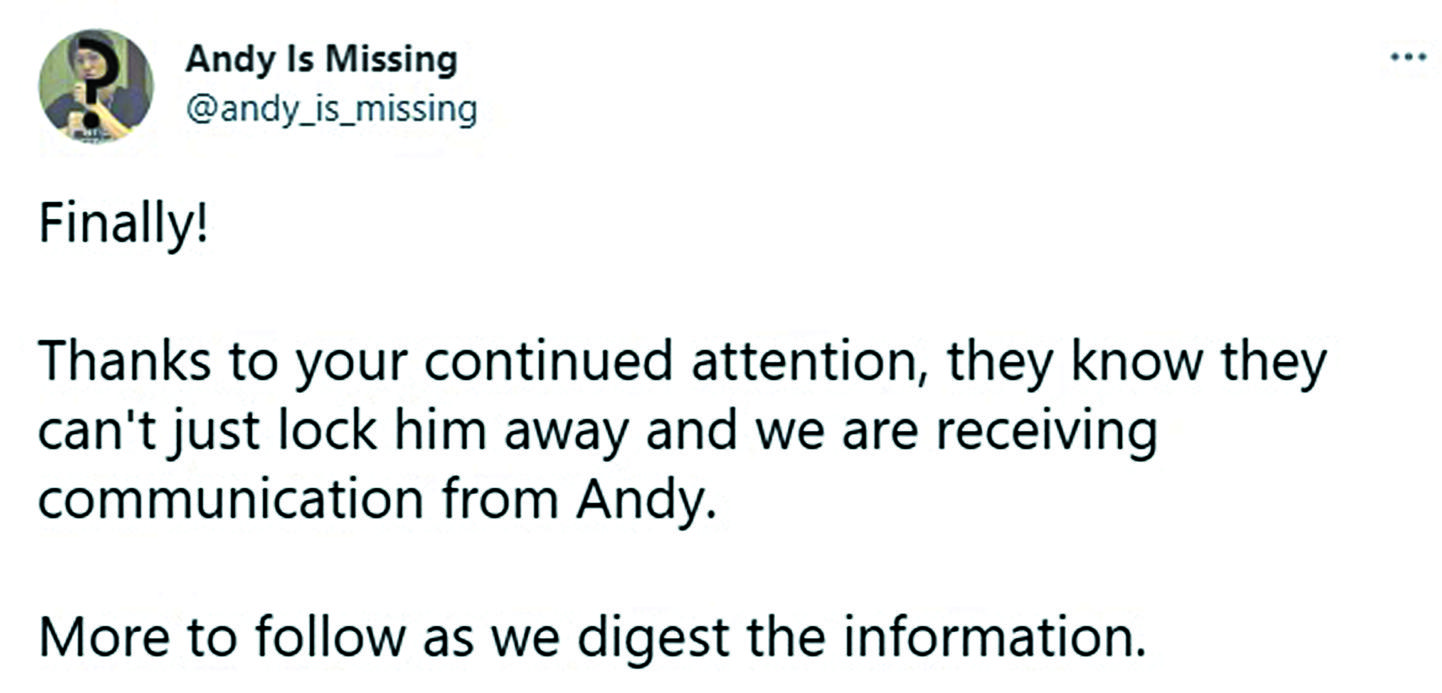Open the @andy_is_missing handle link
1442x693 pixels.
pos(331,109)
